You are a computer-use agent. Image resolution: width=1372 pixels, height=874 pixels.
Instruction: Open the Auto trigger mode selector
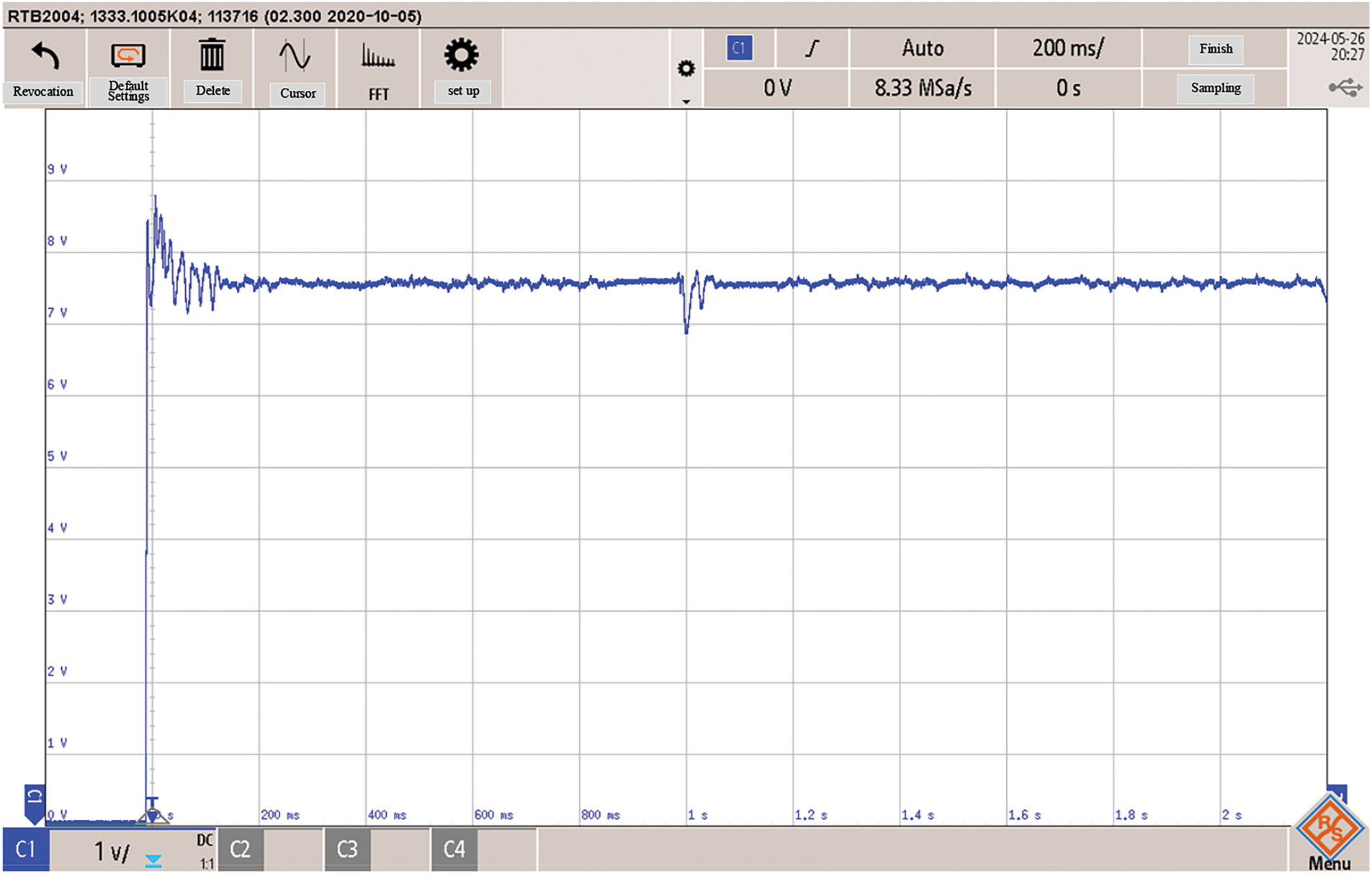coord(922,48)
